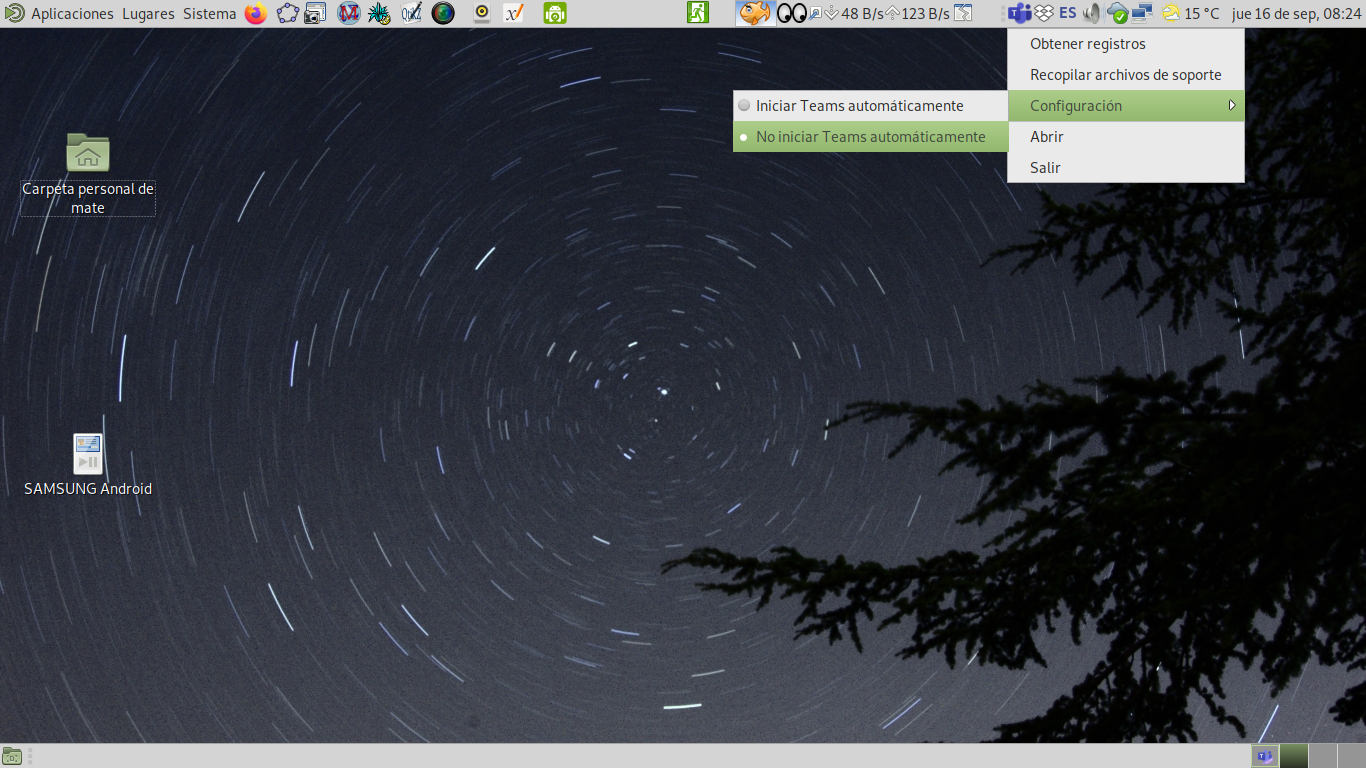1366x768 pixels.
Task: Select Carpeta personal de mate desktop folder
Action: point(88,173)
